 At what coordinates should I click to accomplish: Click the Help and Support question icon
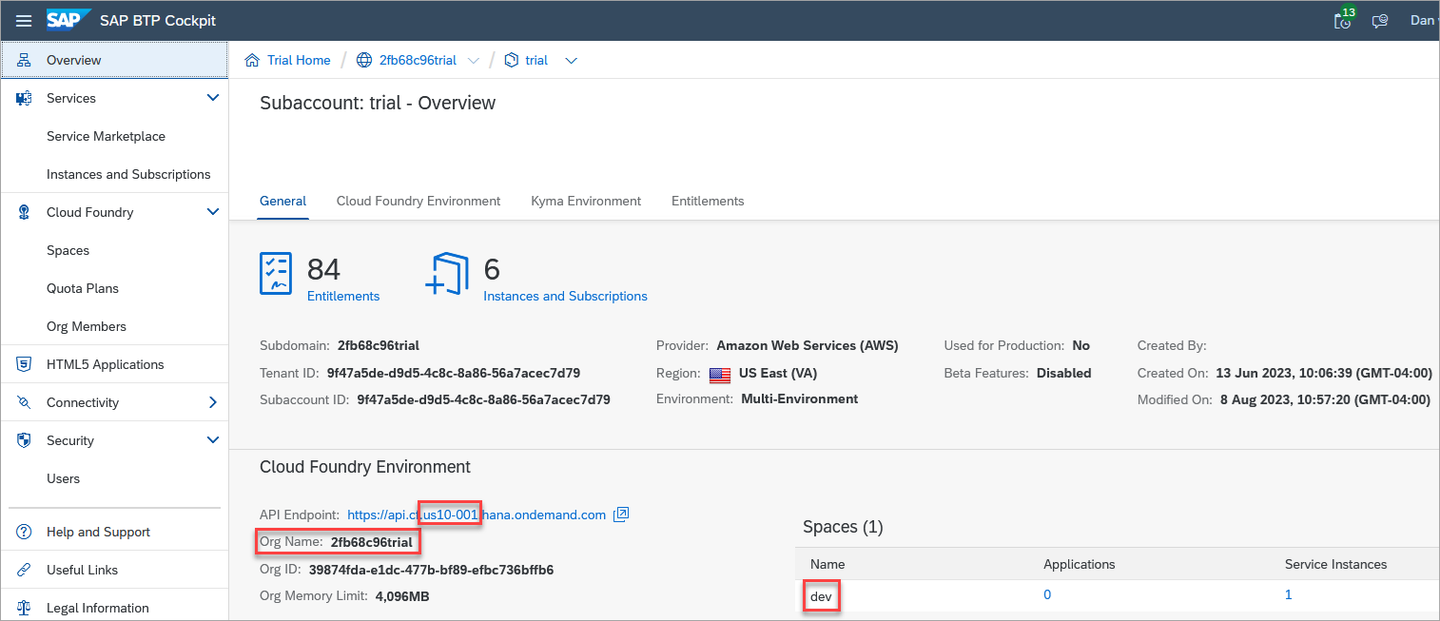click(24, 532)
